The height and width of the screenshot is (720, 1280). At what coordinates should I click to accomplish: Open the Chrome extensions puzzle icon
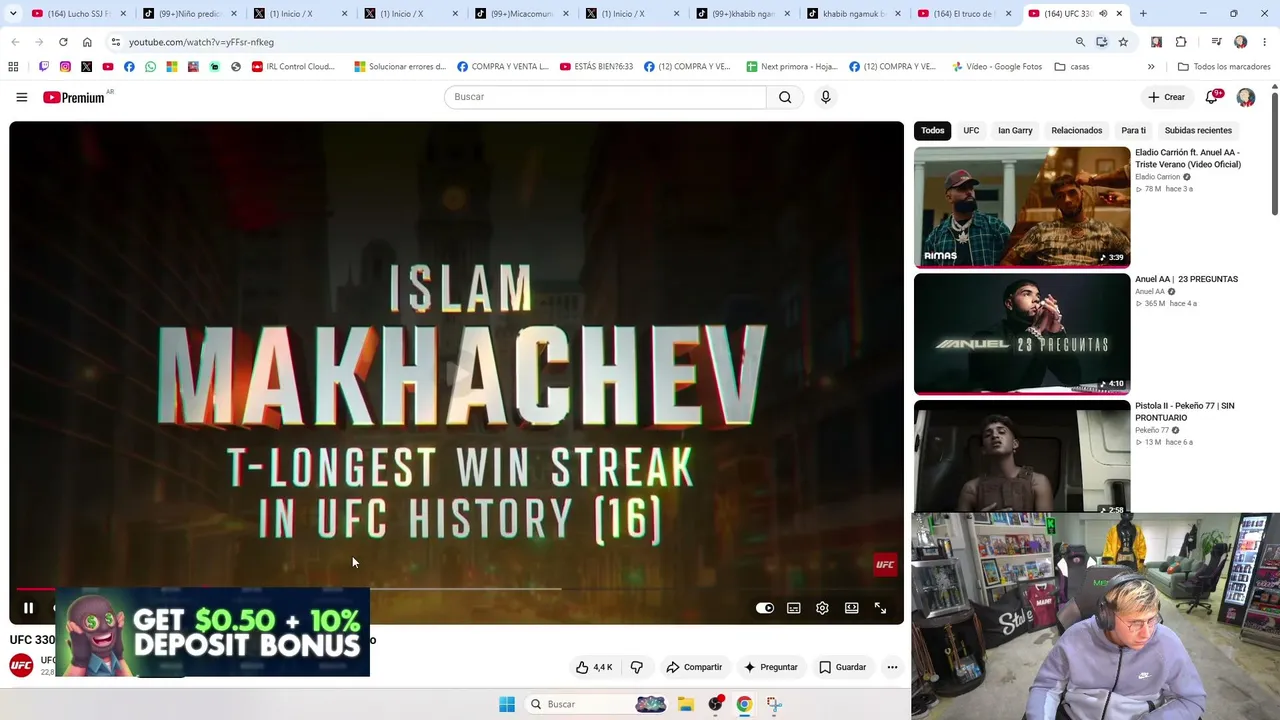click(1181, 42)
